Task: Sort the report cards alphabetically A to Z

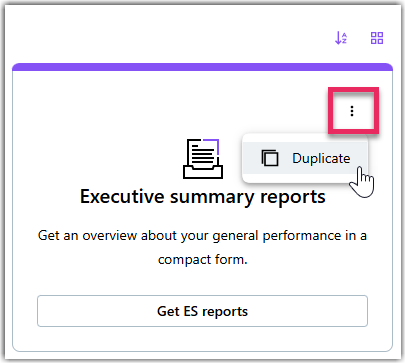Action: pos(341,38)
